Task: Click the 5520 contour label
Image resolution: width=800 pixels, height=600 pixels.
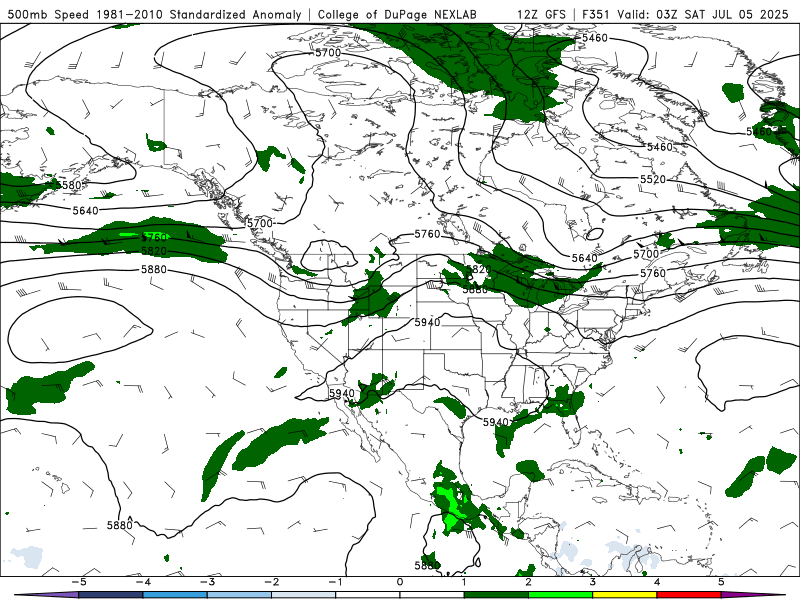Action: click(x=653, y=179)
